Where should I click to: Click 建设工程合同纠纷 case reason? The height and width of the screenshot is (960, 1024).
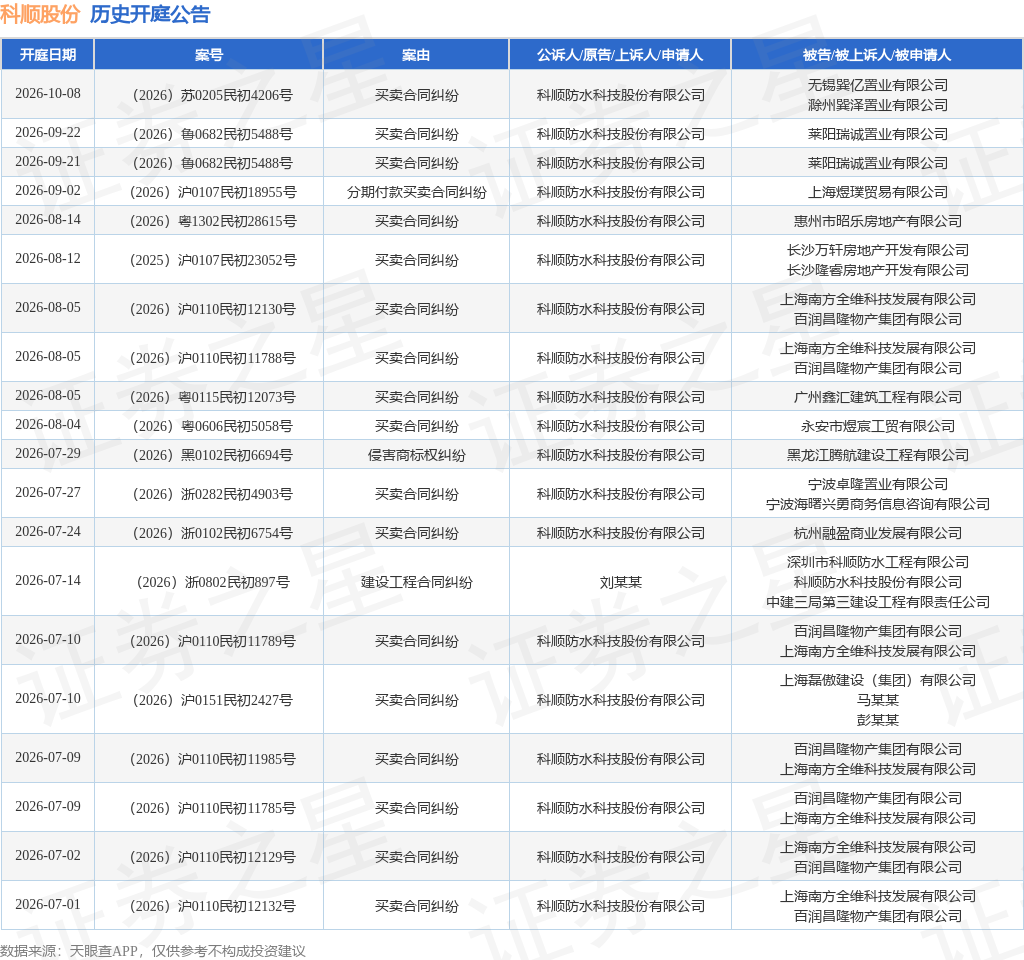coord(417,582)
